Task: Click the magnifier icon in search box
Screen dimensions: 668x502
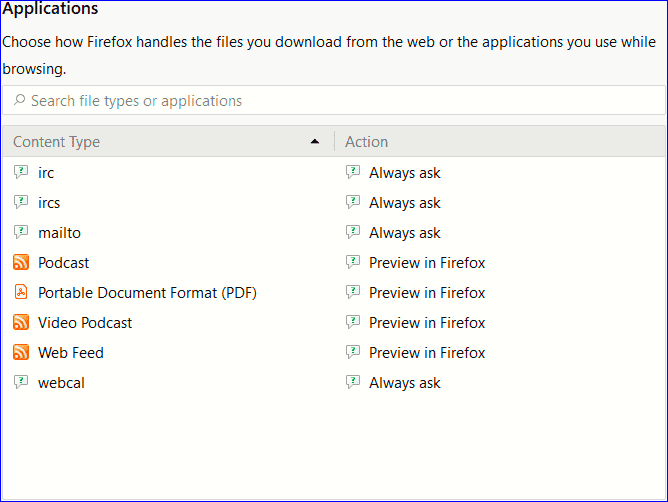Action: click(19, 100)
